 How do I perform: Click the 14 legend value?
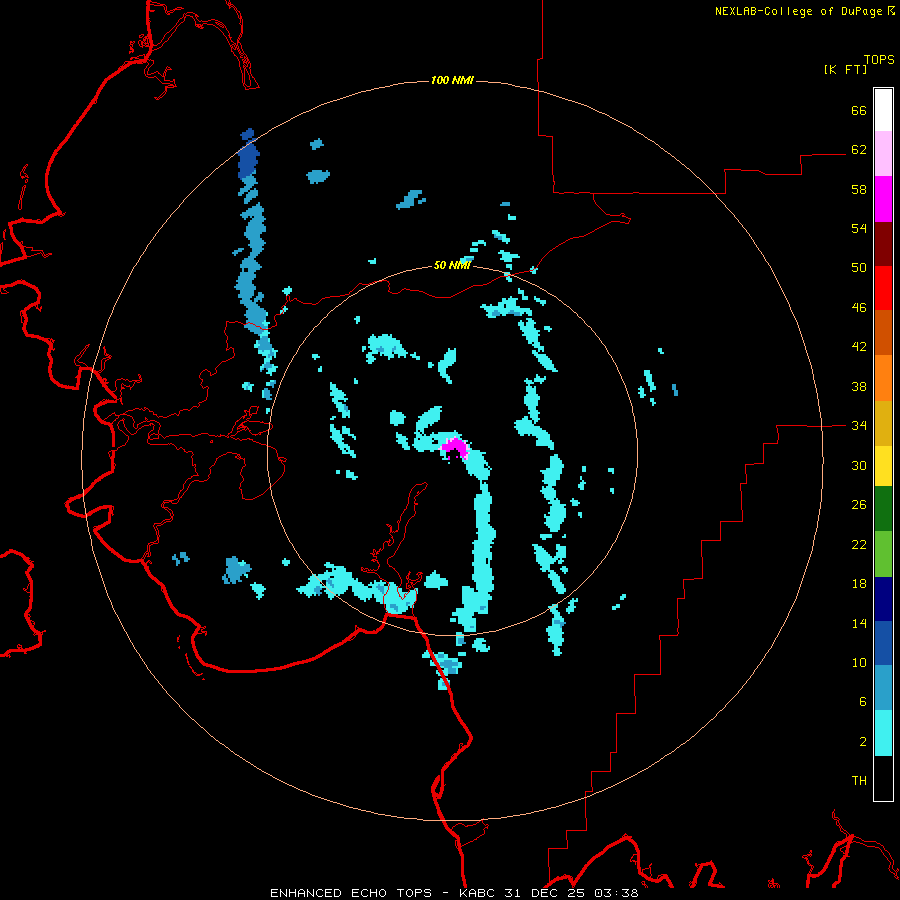point(859,623)
